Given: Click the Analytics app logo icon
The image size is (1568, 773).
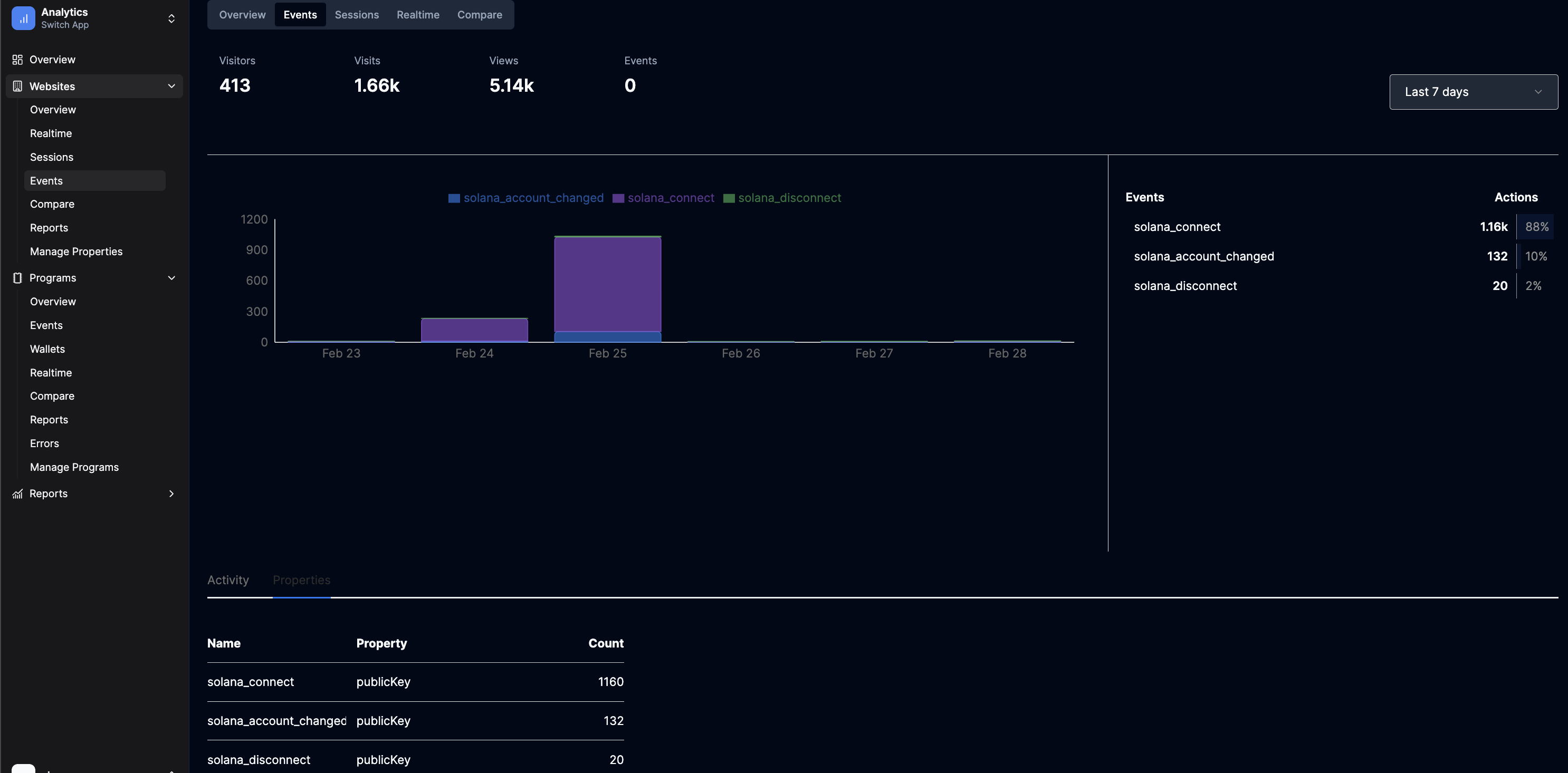Looking at the screenshot, I should tap(23, 18).
